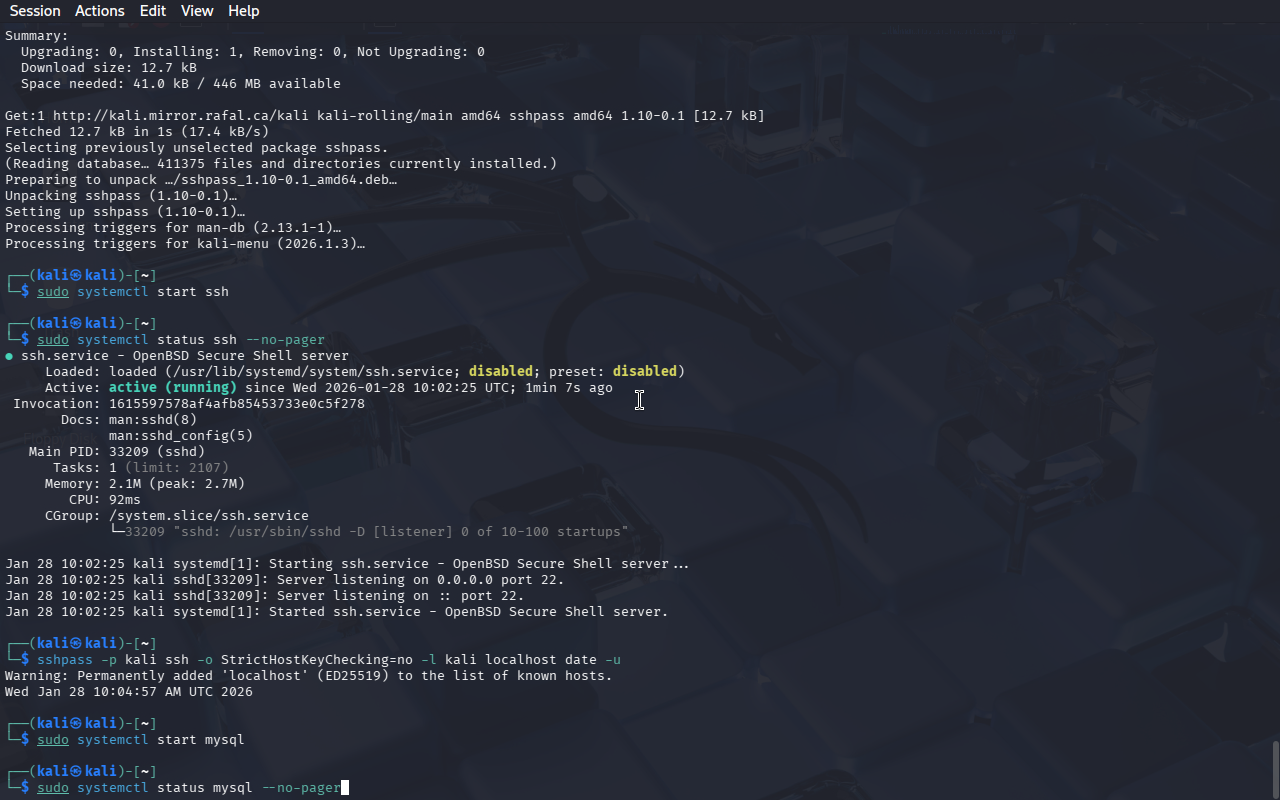Click the green active (running) status text
Screen dimensions: 1280x800
(x=173, y=387)
